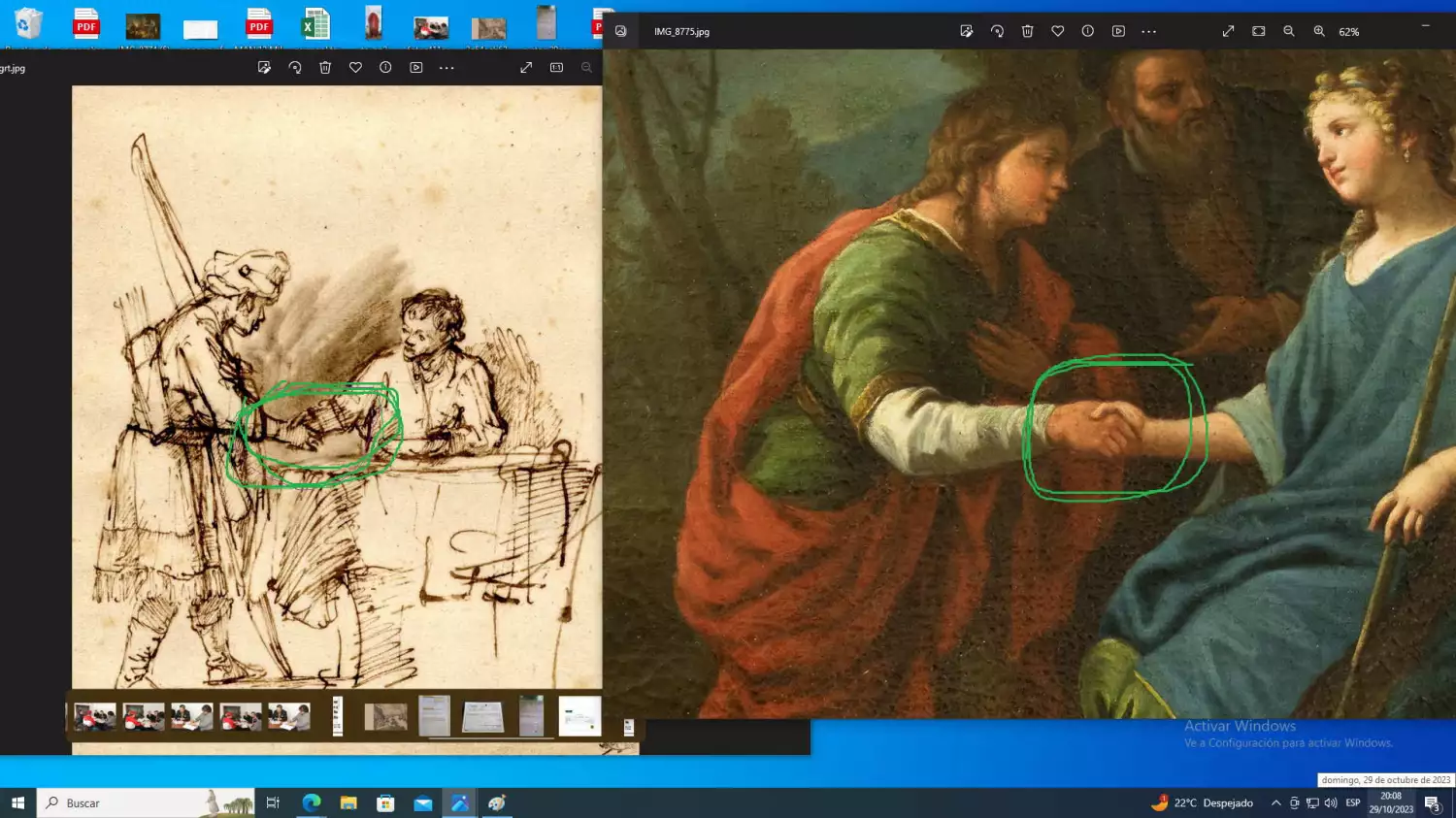Open image editor for IMG_8775.jpg
This screenshot has height=818, width=1456.
pos(966,31)
